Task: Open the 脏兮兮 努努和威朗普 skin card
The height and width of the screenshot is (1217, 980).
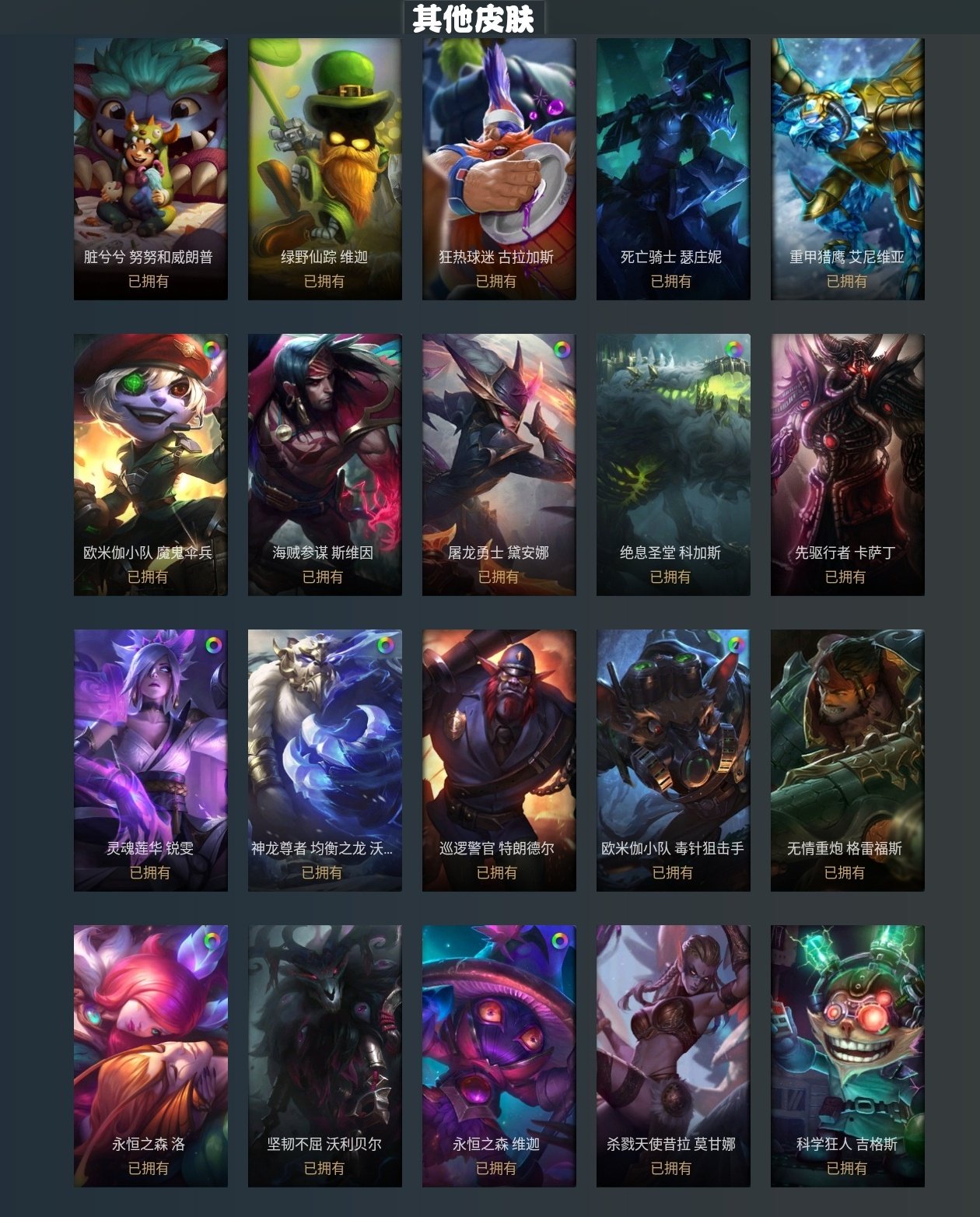Action: pyautogui.click(x=151, y=169)
